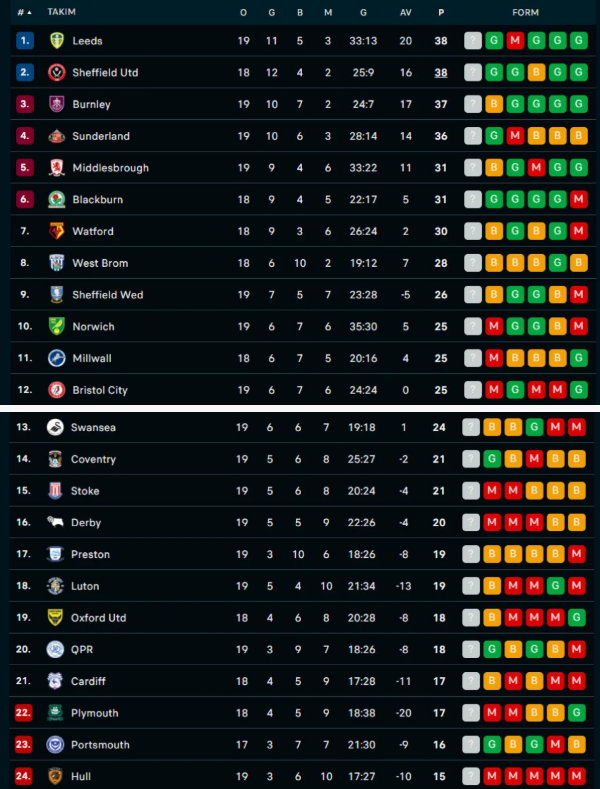Click Leeds' grey question mark form box

tap(473, 41)
